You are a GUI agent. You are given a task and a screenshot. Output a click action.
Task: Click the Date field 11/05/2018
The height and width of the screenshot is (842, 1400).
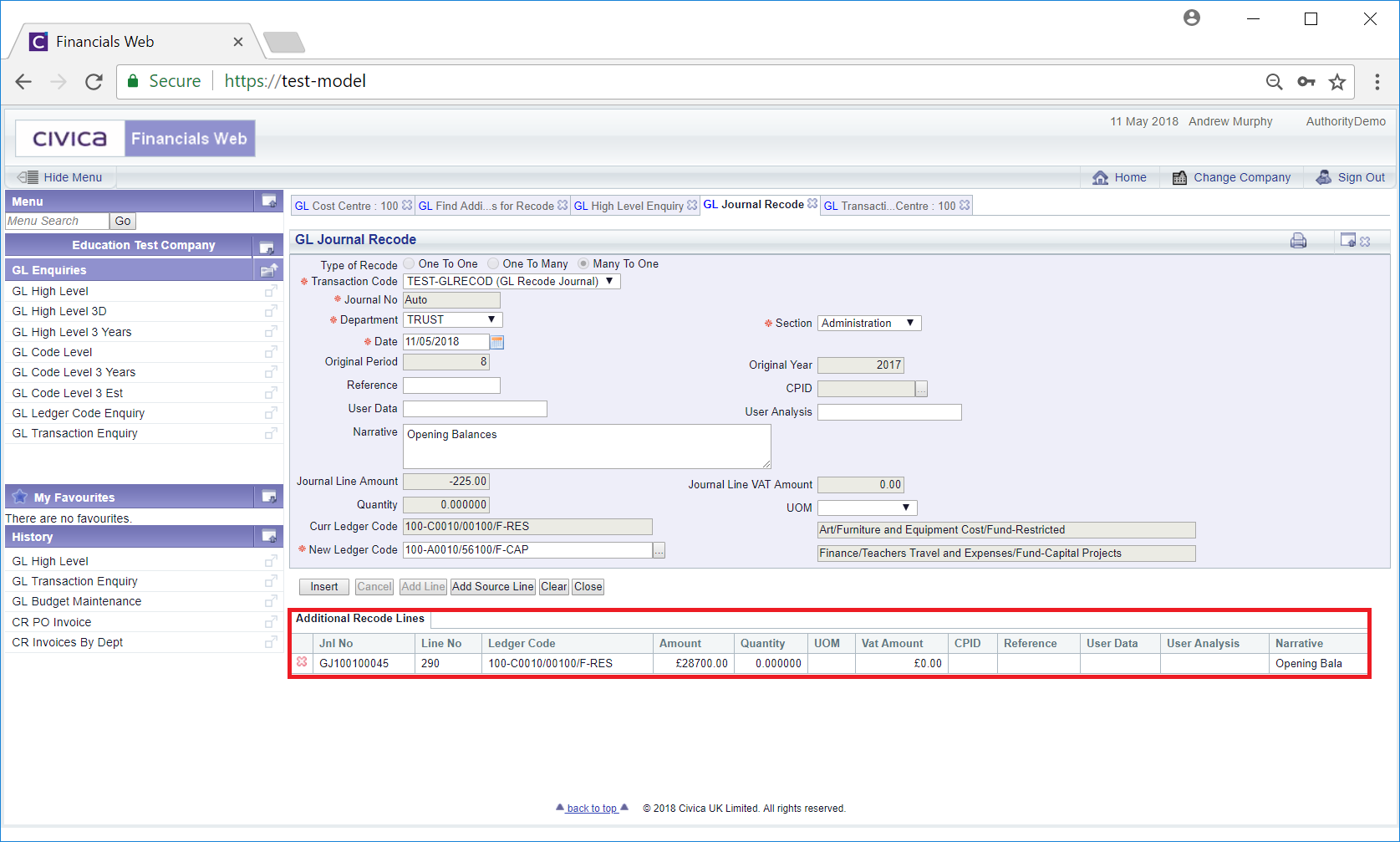pyautogui.click(x=445, y=342)
